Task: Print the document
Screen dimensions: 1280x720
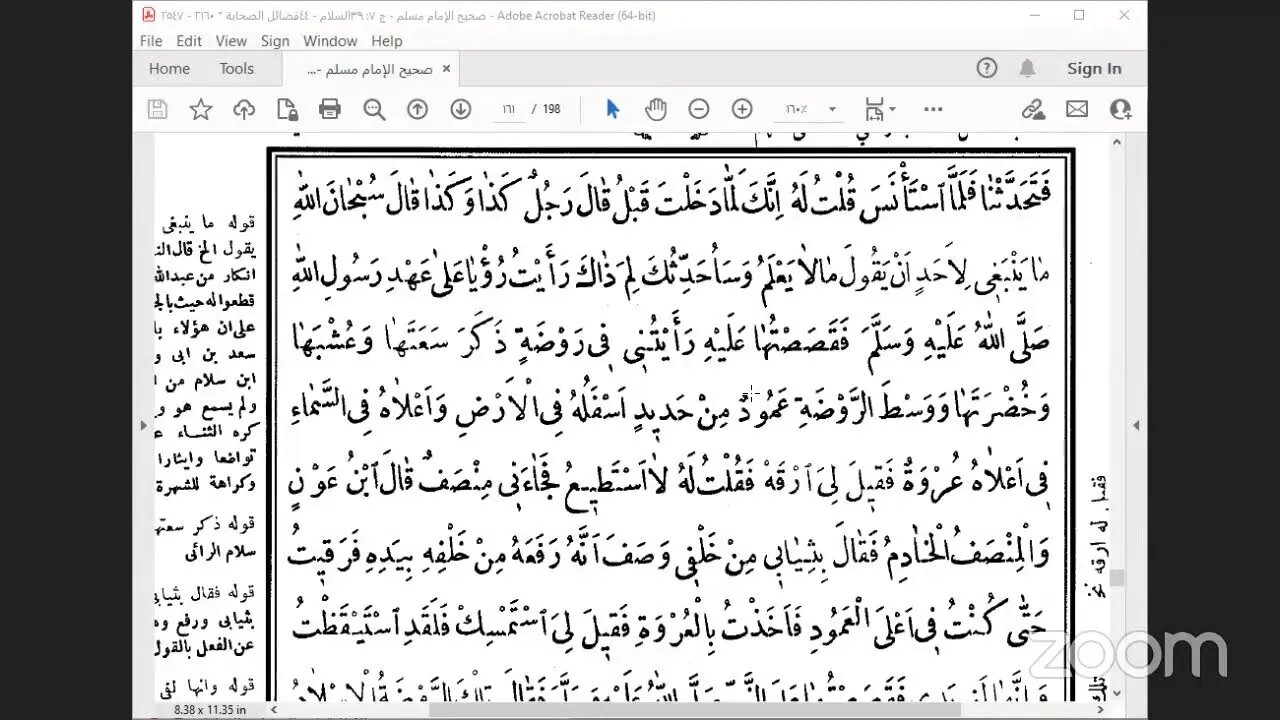Action: pyautogui.click(x=330, y=109)
